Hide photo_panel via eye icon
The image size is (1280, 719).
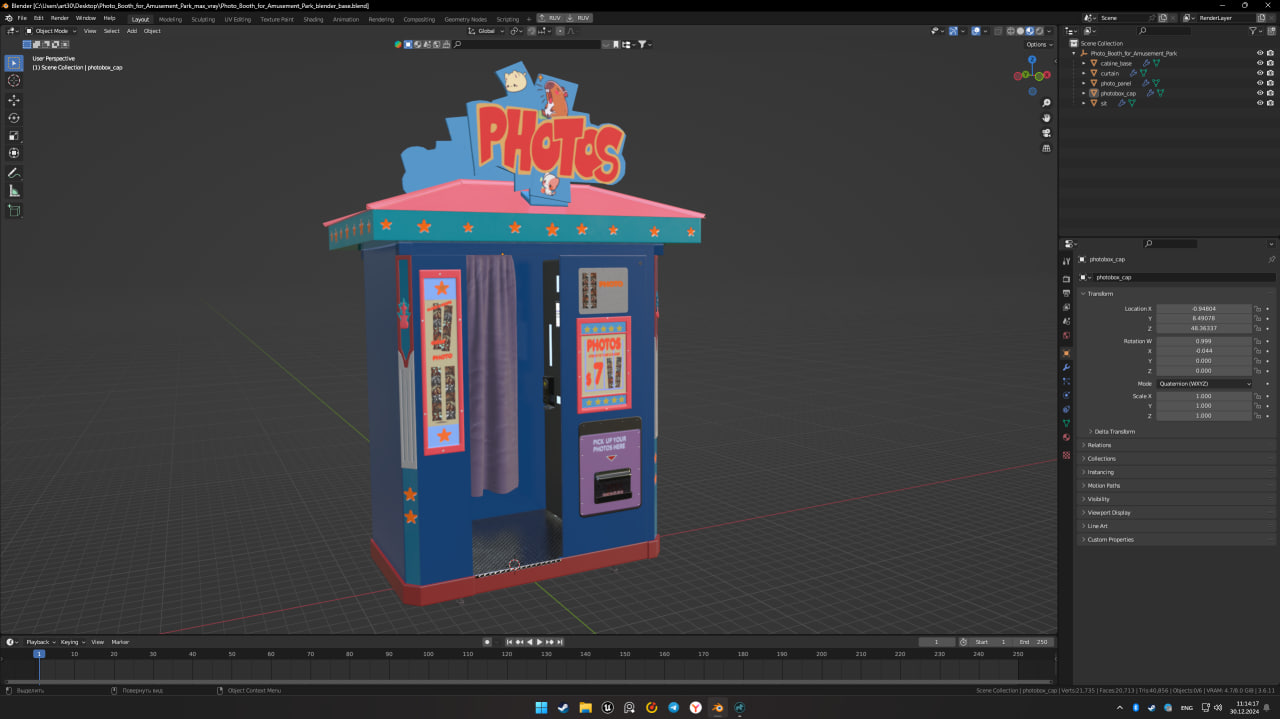(1260, 83)
